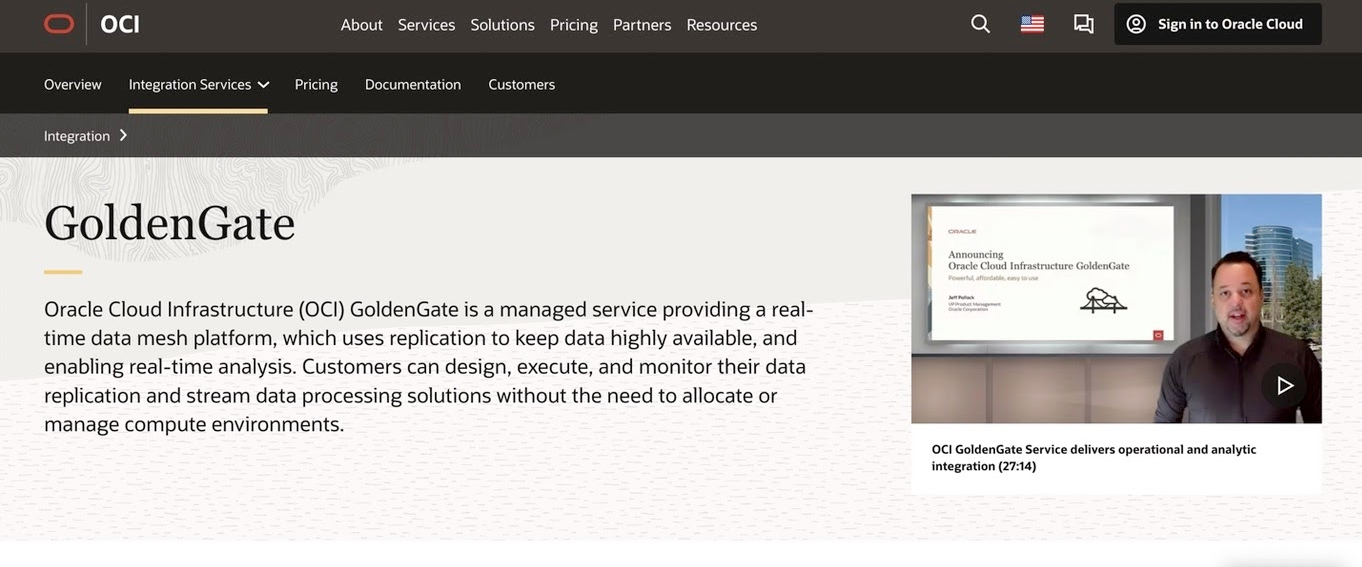
Task: Open the search magnifier icon
Action: (980, 24)
